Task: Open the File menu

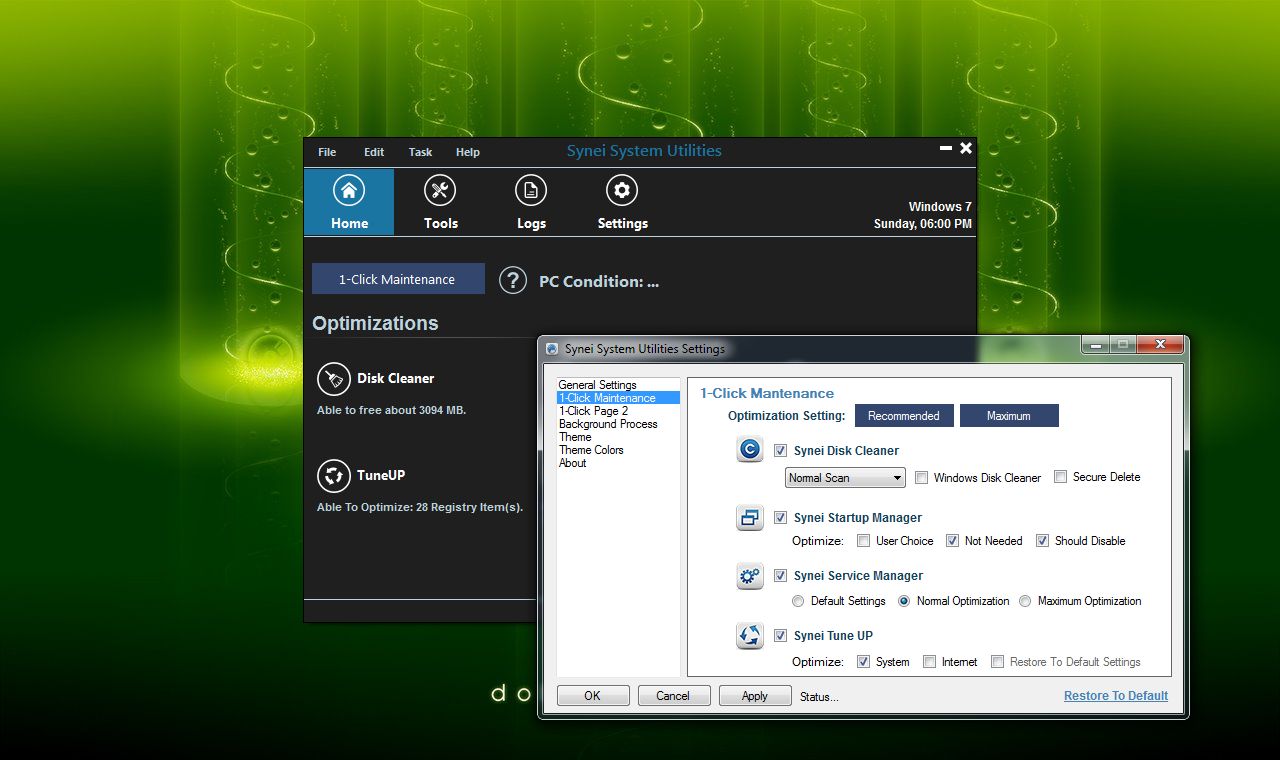Action: coord(327,152)
